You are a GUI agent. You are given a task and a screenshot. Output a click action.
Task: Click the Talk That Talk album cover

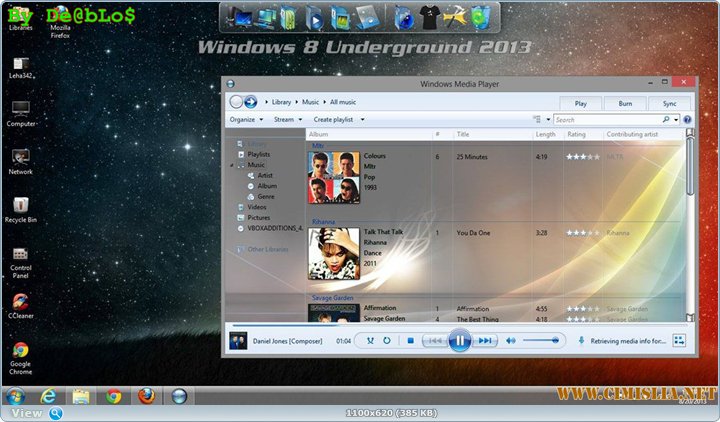(x=334, y=253)
